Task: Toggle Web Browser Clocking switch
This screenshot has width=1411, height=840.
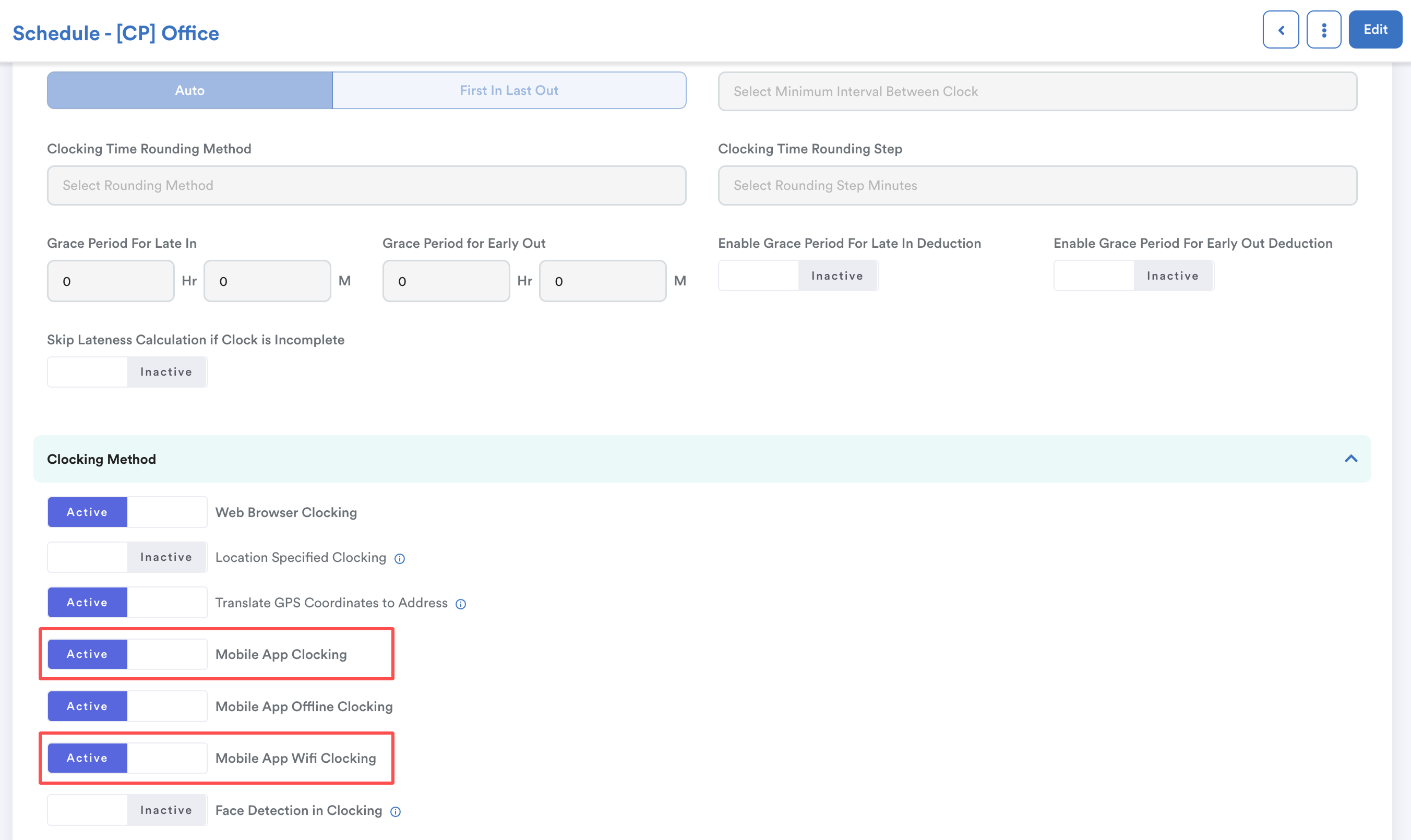Action: 127,512
